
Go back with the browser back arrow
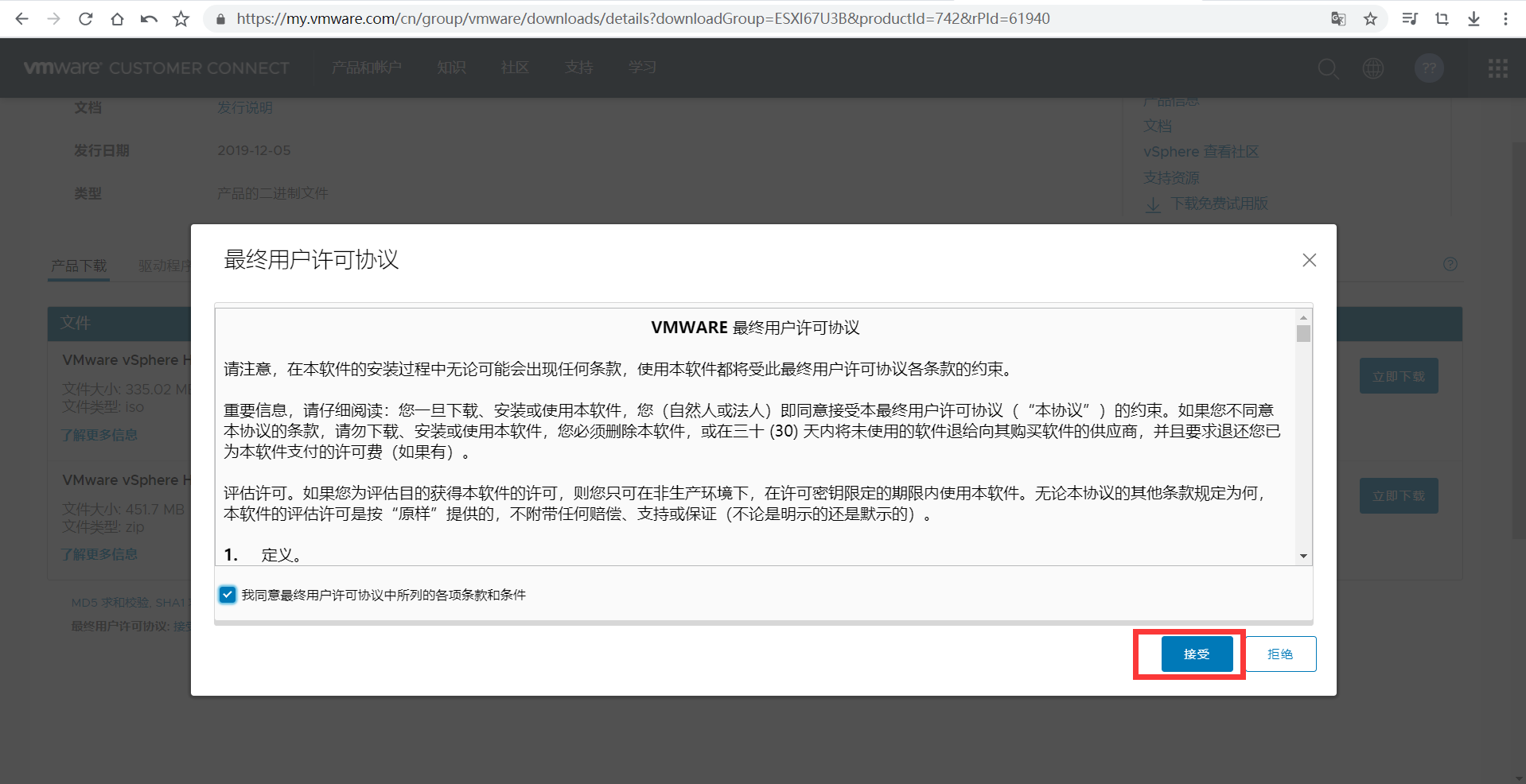21,18
